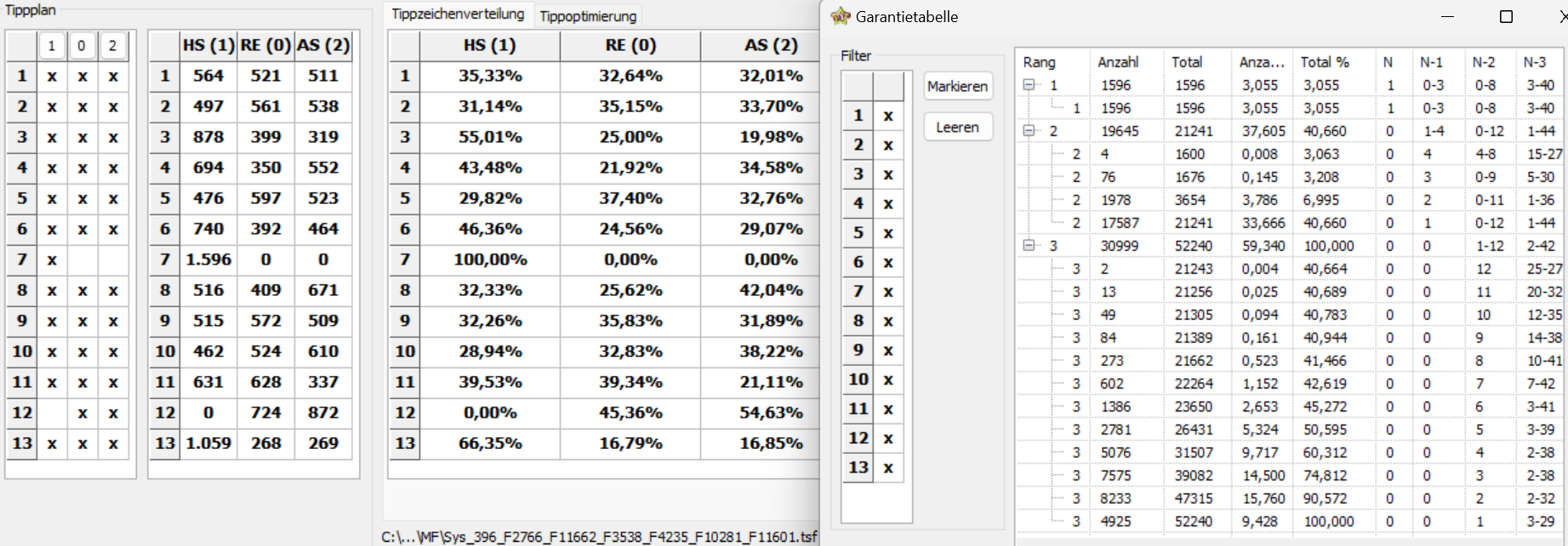Click the Tippplan column header 2 button
1568x546 pixels.
point(112,46)
